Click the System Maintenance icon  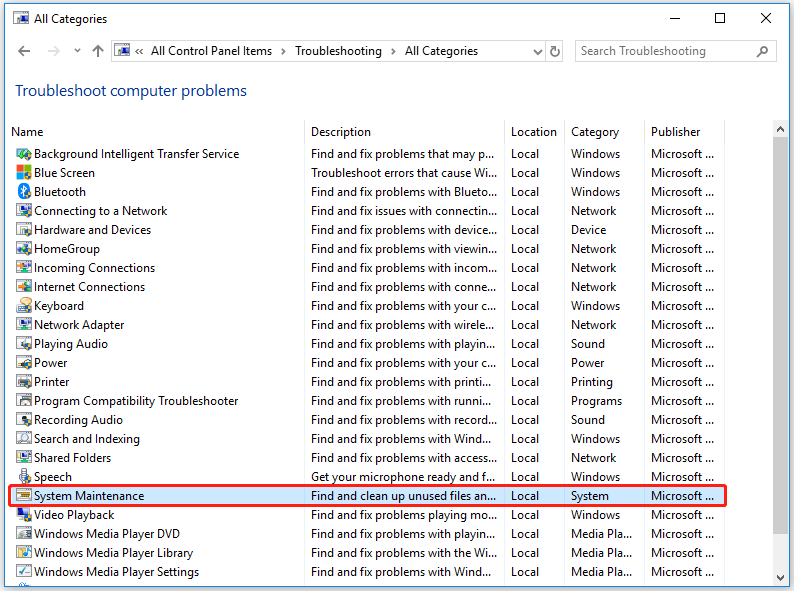pos(24,496)
